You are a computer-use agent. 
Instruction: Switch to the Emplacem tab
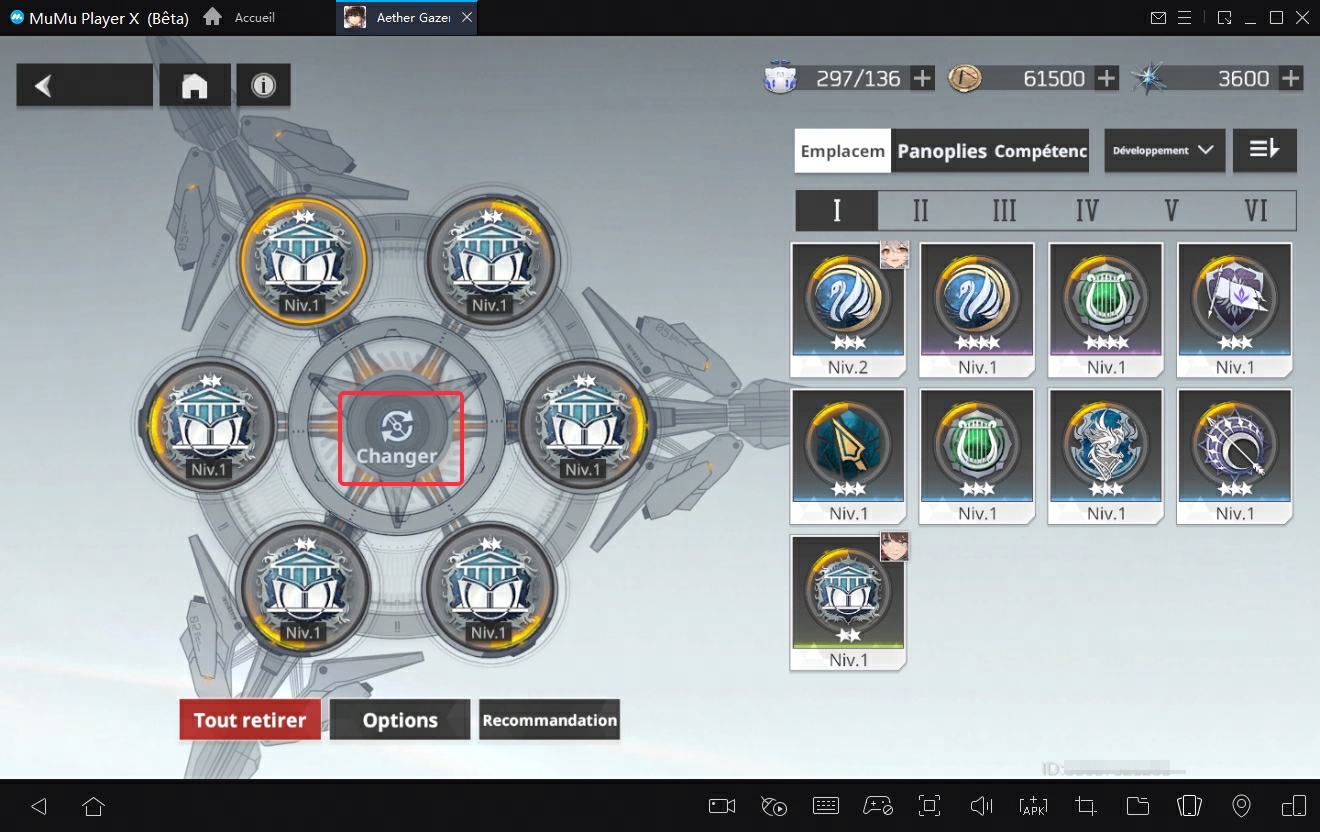[x=843, y=151]
